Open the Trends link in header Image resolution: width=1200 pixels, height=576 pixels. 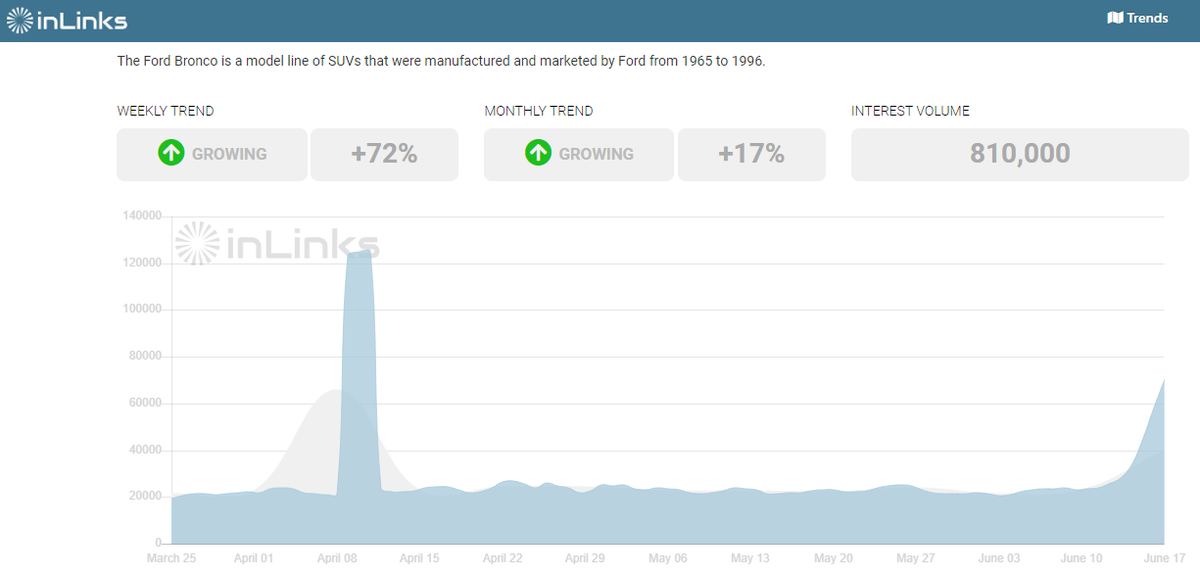point(1138,18)
